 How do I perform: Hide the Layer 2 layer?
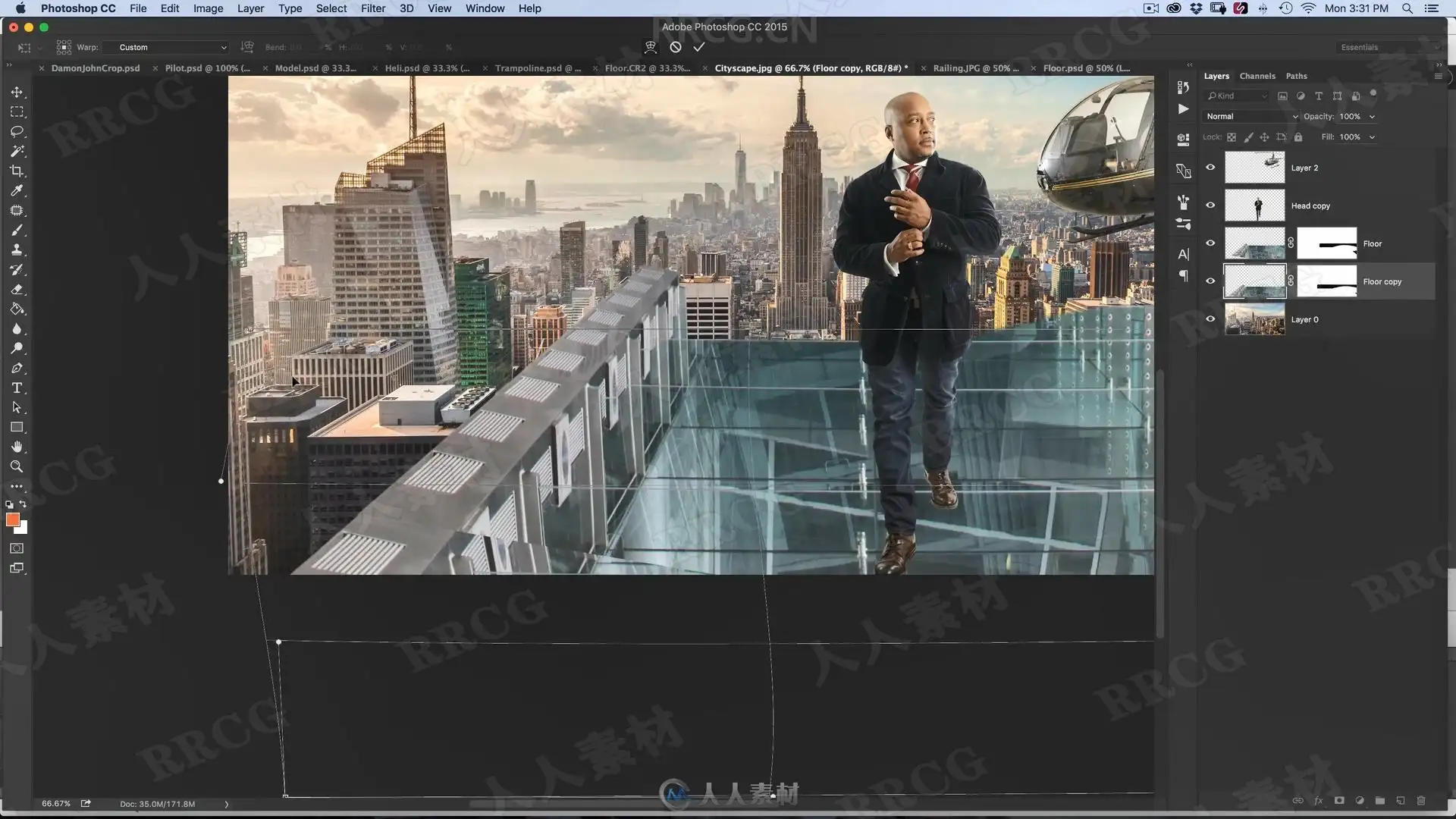click(1210, 168)
